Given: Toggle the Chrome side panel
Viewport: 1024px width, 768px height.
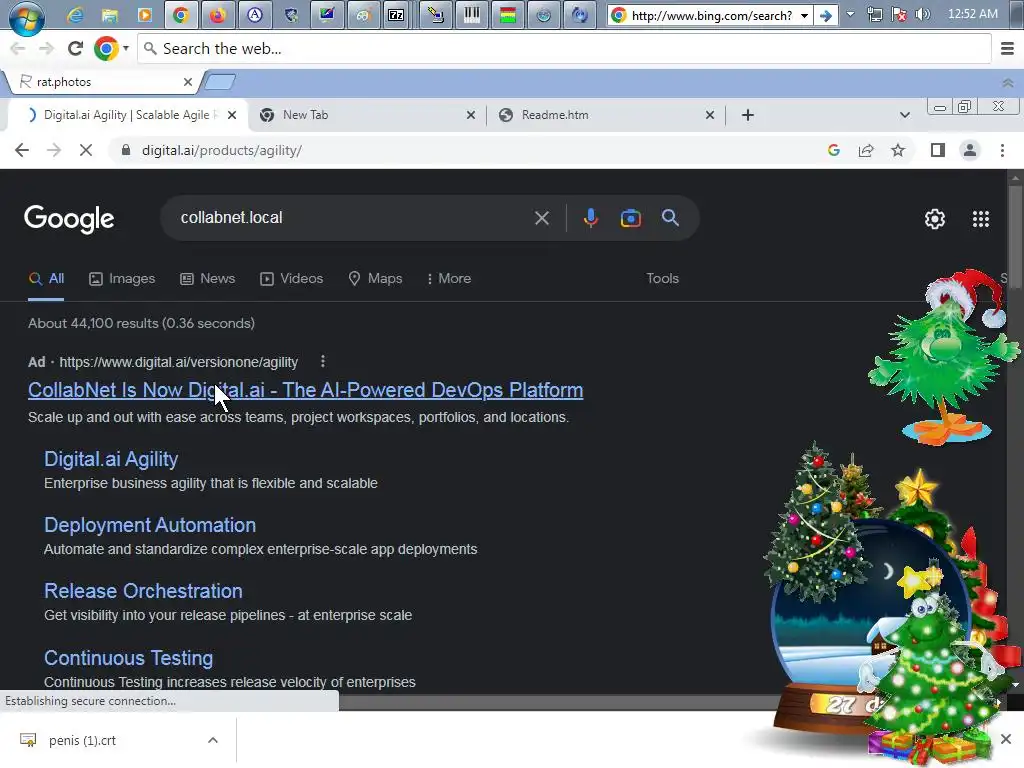Looking at the screenshot, I should click(938, 150).
